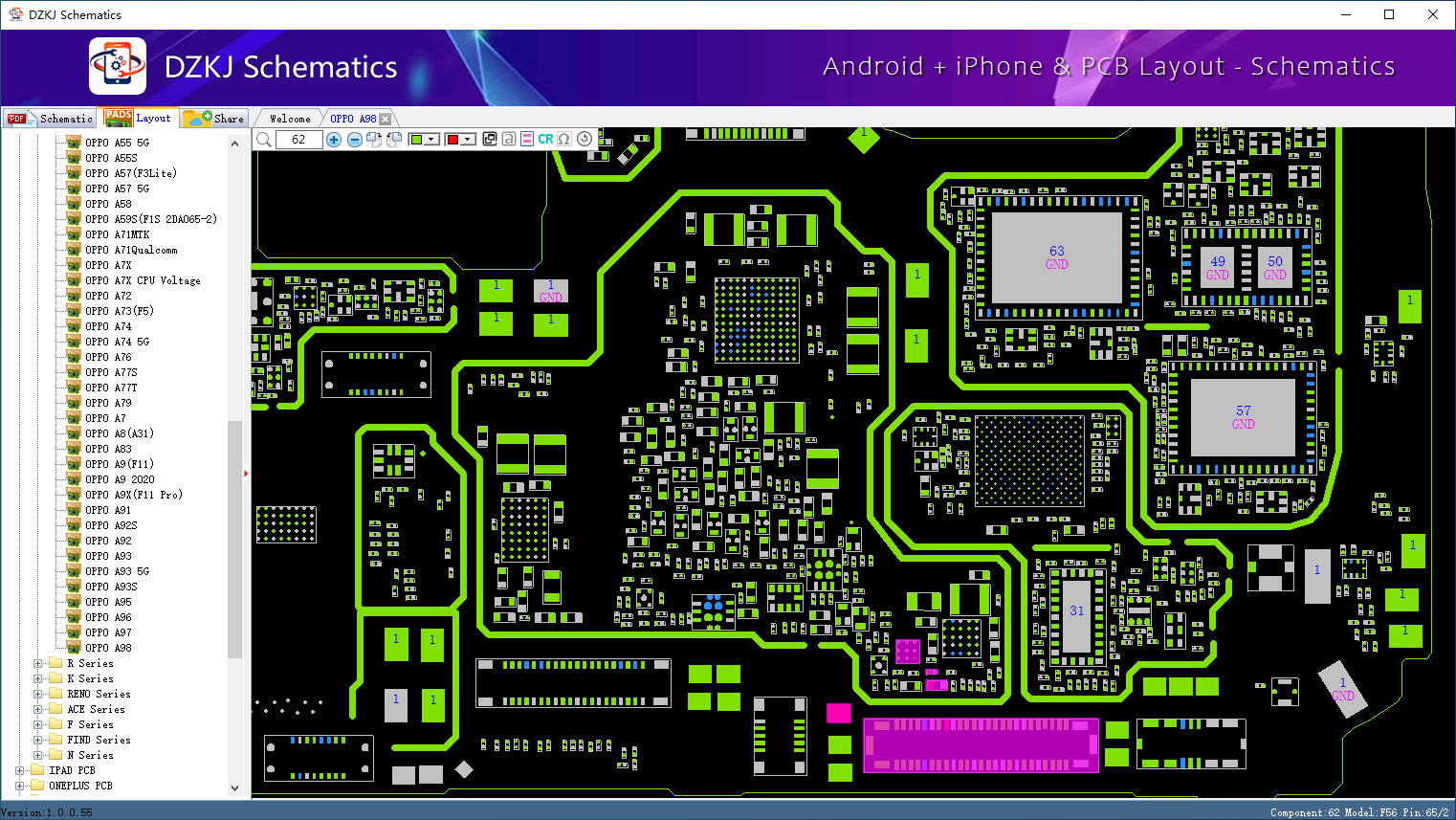
Task: Click the DZKJ Schematics logo in banner
Action: [x=118, y=66]
